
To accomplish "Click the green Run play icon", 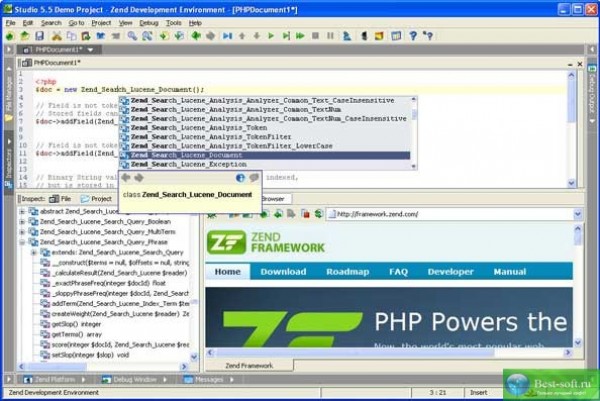I will pyautogui.click(x=271, y=36).
